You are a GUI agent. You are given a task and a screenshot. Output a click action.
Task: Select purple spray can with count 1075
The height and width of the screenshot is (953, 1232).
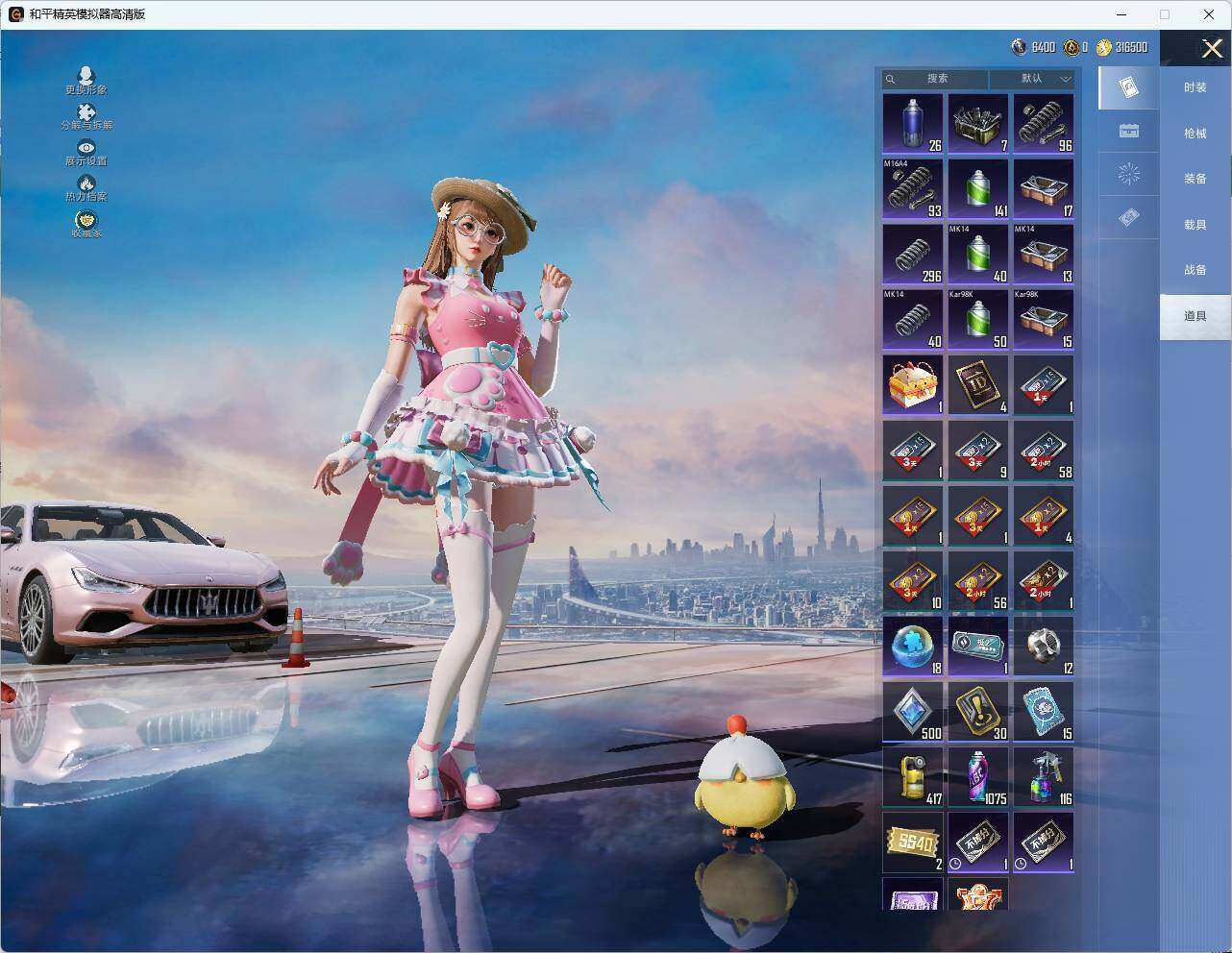[978, 777]
